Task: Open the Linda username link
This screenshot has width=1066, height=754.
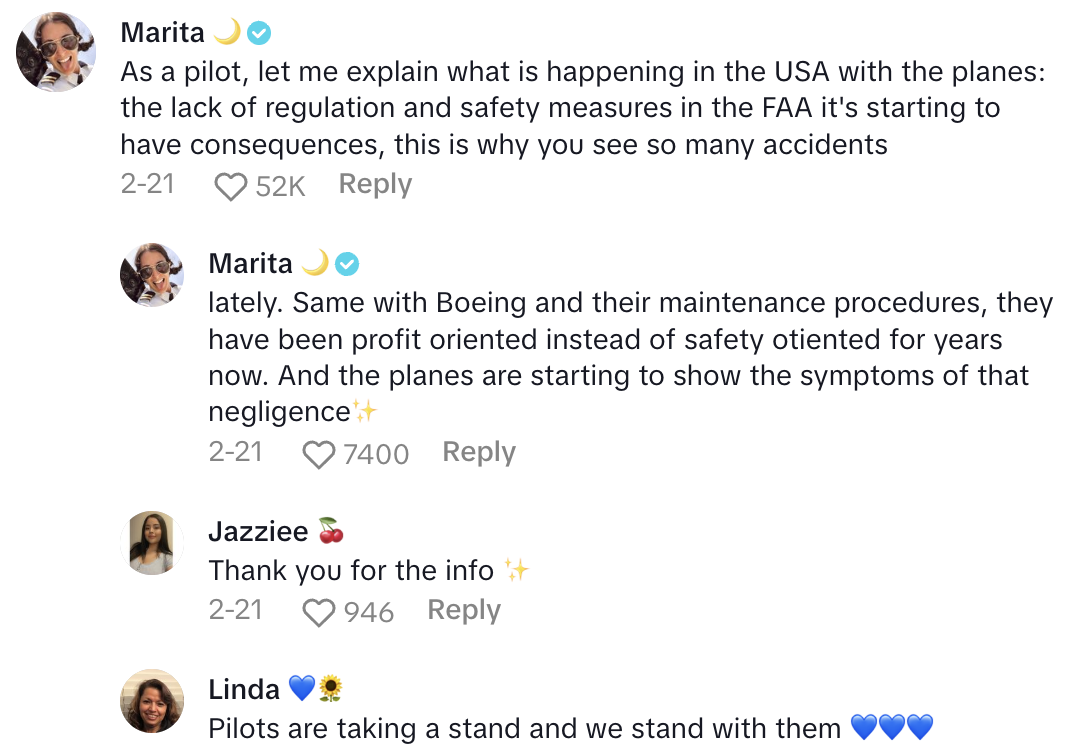Action: coord(244,689)
